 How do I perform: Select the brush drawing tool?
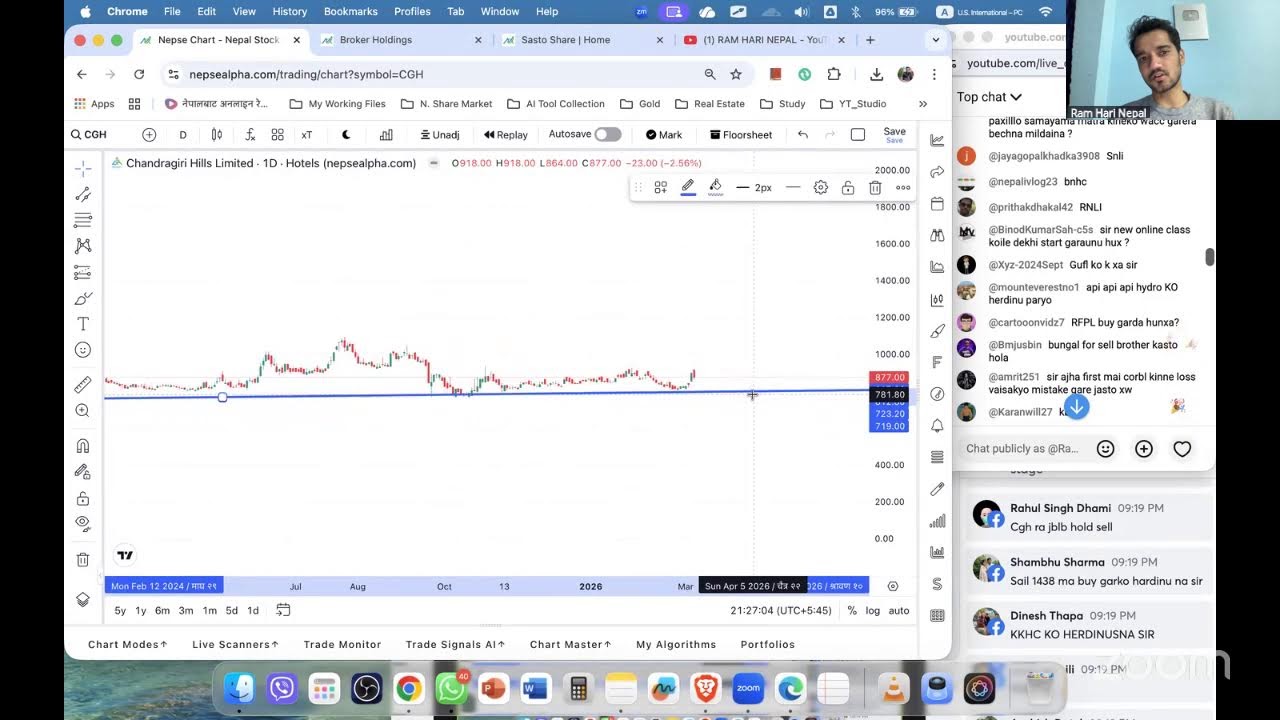pos(83,298)
